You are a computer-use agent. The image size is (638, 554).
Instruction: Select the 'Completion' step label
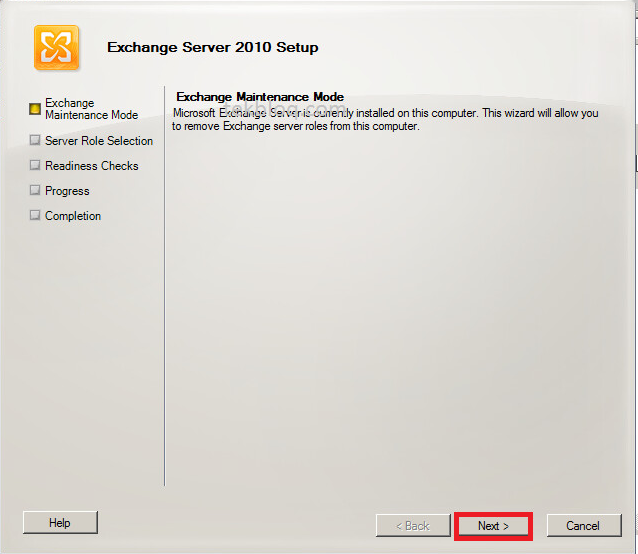tap(73, 216)
